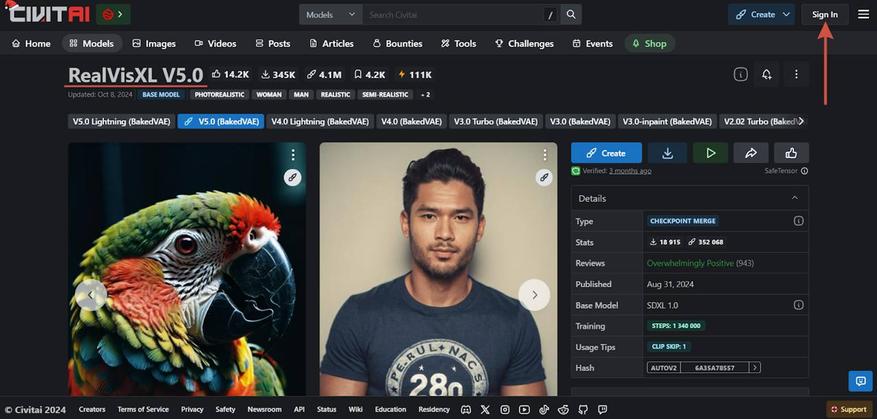This screenshot has height=419, width=877.
Task: Open the Instagram footer icon
Action: point(504,409)
